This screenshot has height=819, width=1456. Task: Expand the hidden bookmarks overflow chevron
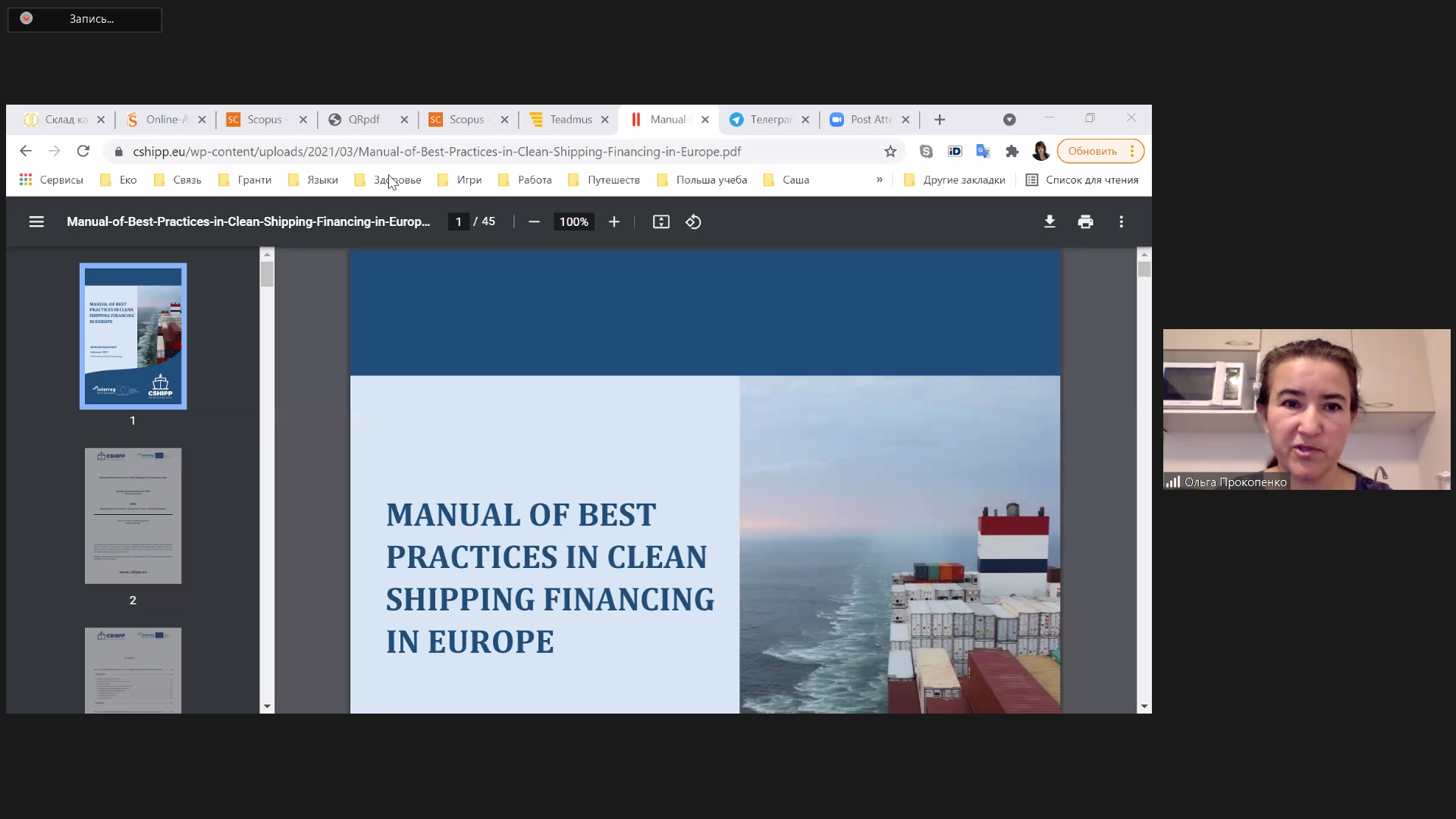coord(880,180)
